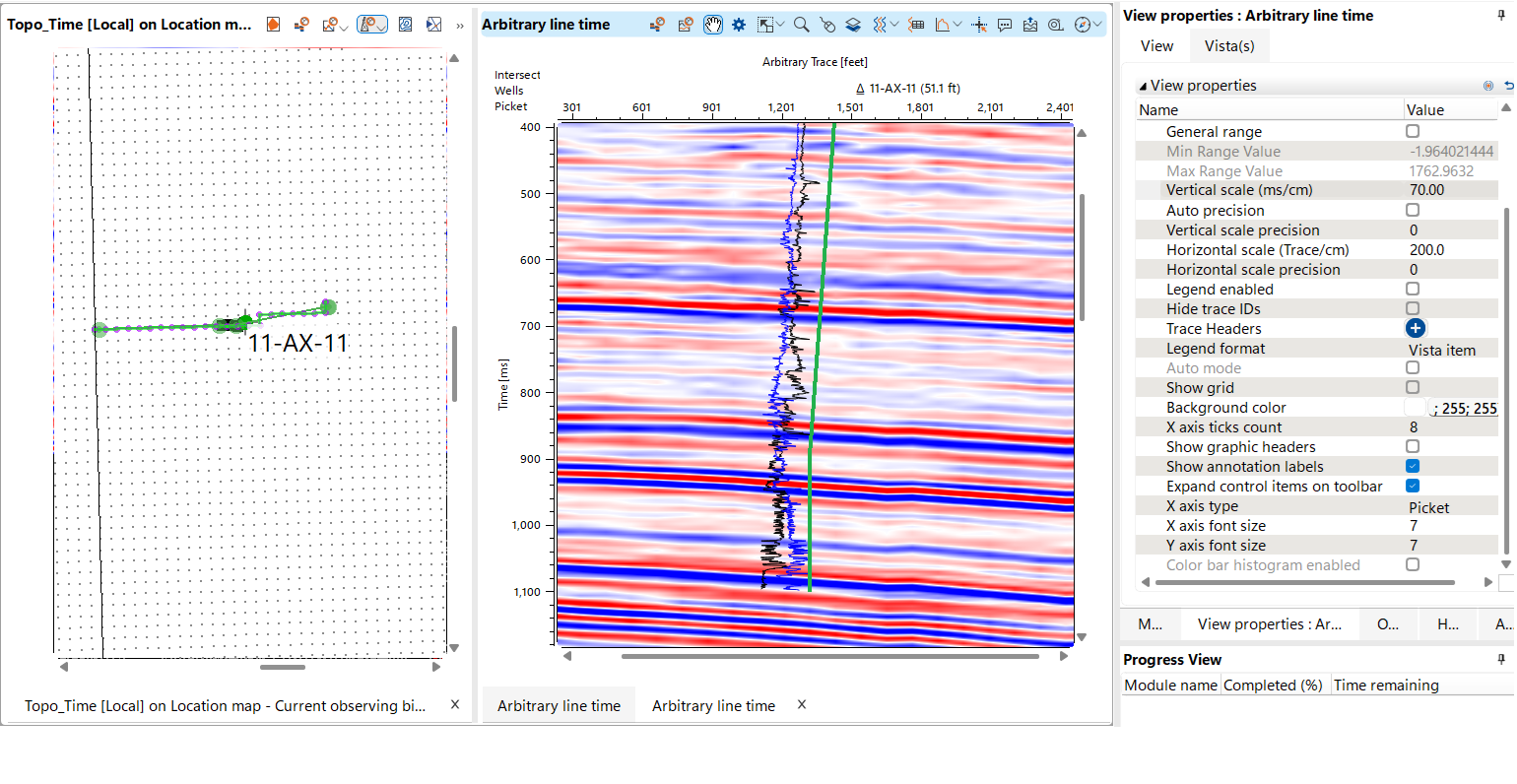Select the zoom magnifier tool
Viewport: 1517px width, 784px height.
click(801, 24)
